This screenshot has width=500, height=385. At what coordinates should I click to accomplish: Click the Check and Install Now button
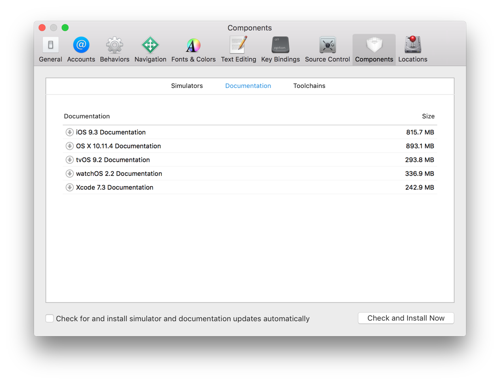(x=406, y=318)
